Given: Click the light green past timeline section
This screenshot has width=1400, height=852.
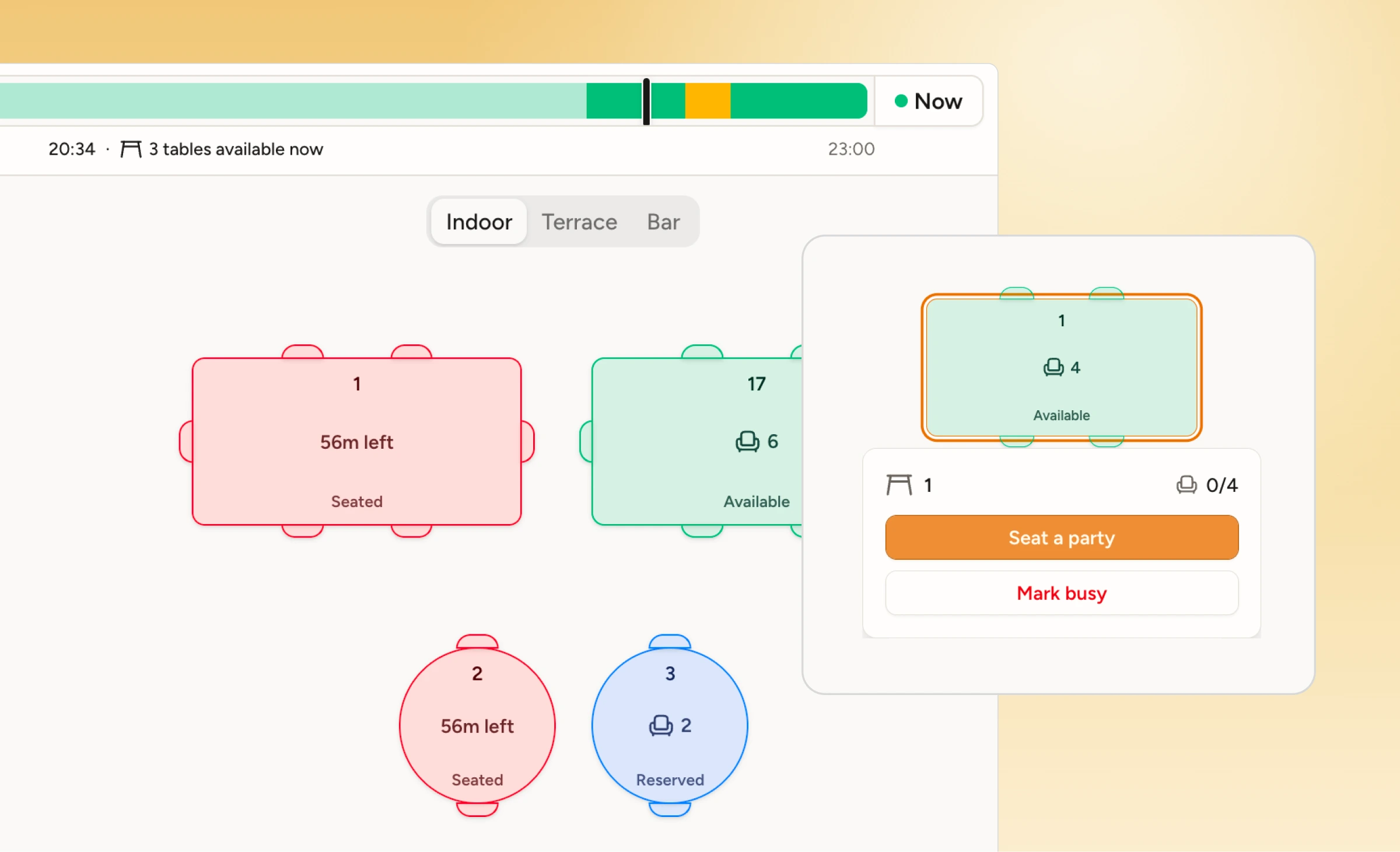Looking at the screenshot, I should (293, 101).
